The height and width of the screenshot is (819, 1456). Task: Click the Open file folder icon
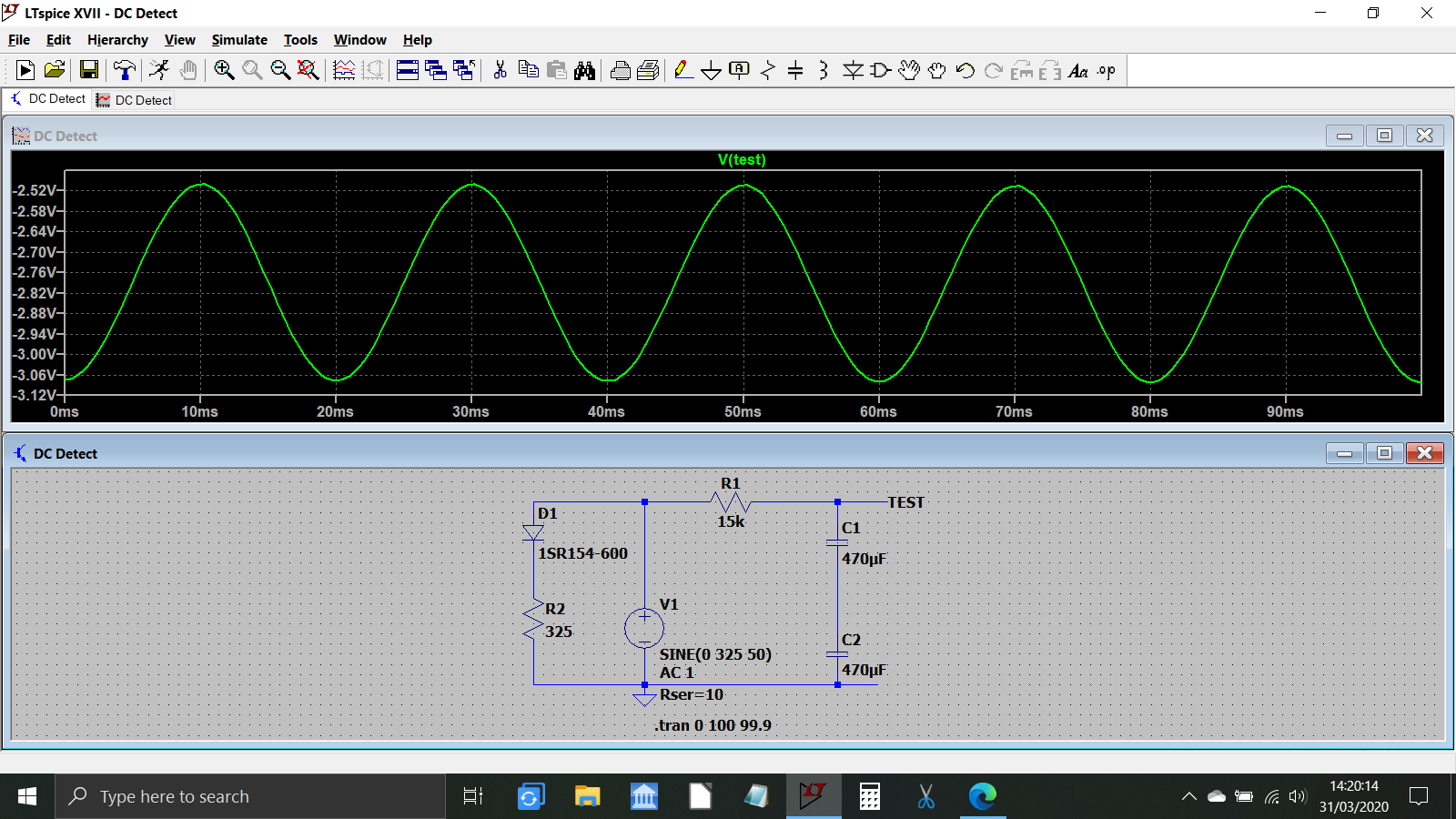(55, 70)
